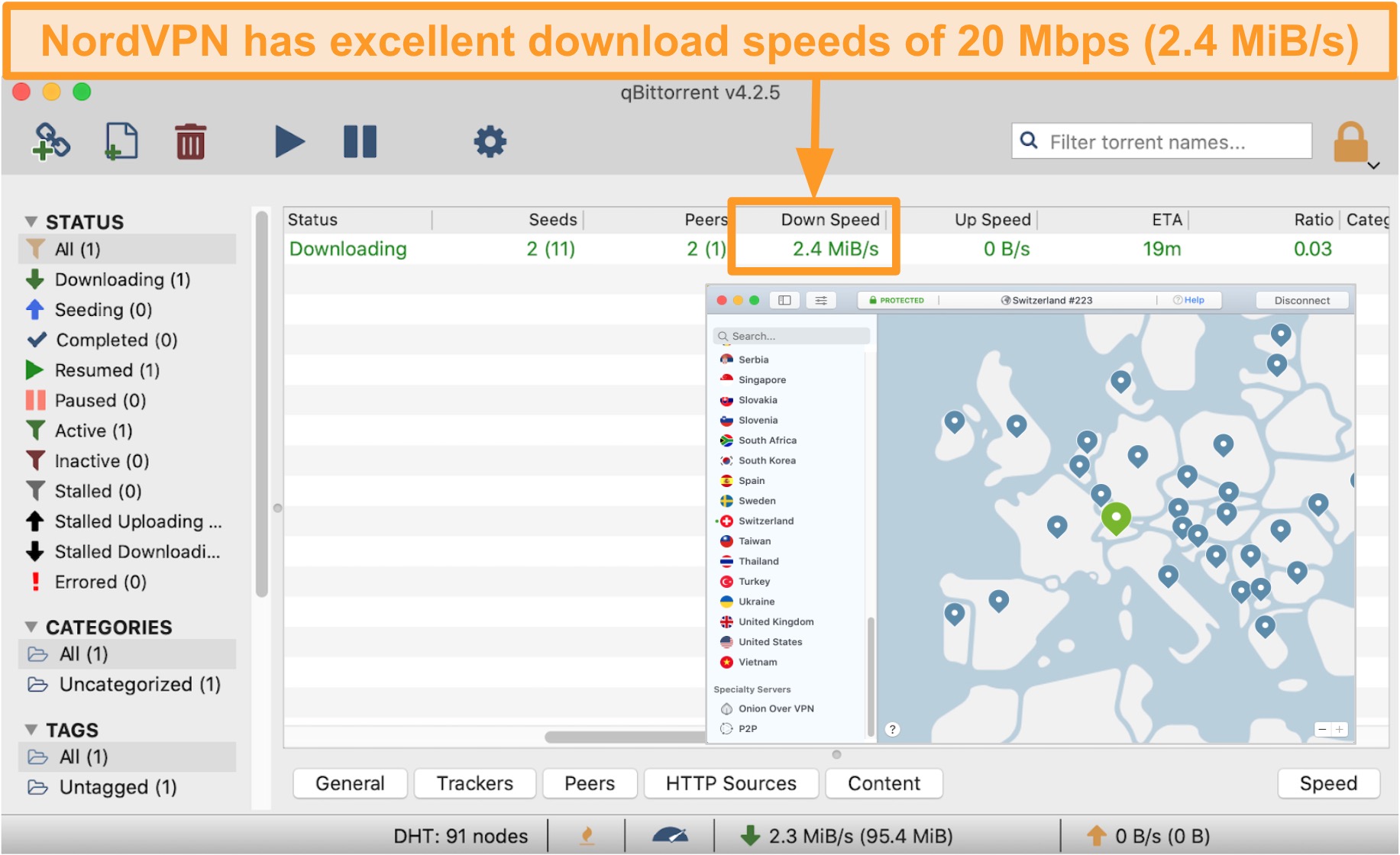Select the Downloading (1) filter
The image size is (1400, 855).
click(x=127, y=279)
